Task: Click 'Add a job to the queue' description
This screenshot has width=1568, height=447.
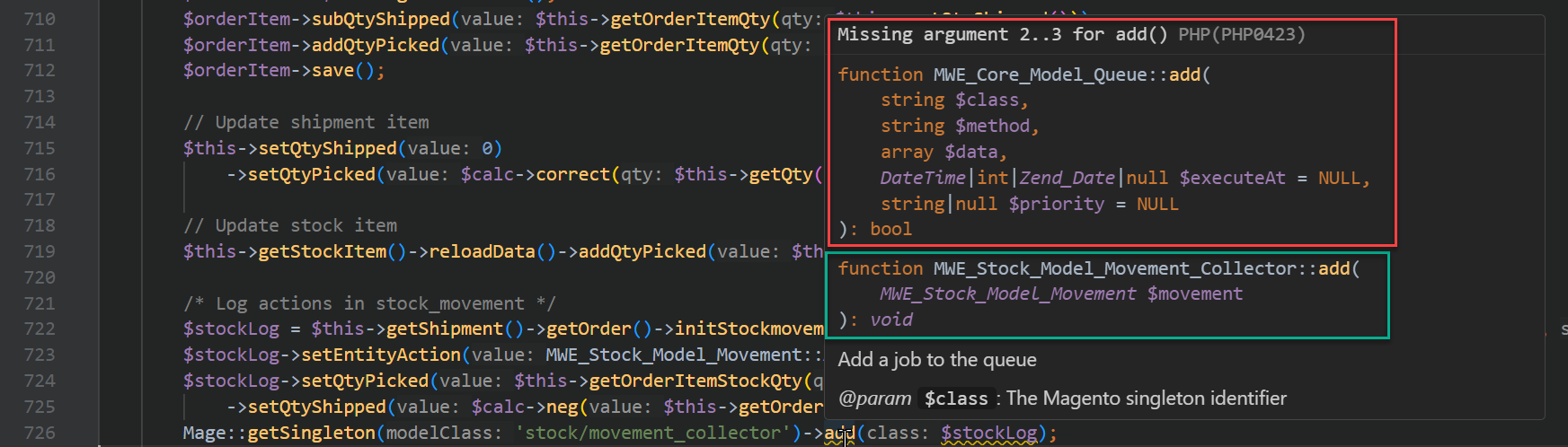Action: pos(937,360)
